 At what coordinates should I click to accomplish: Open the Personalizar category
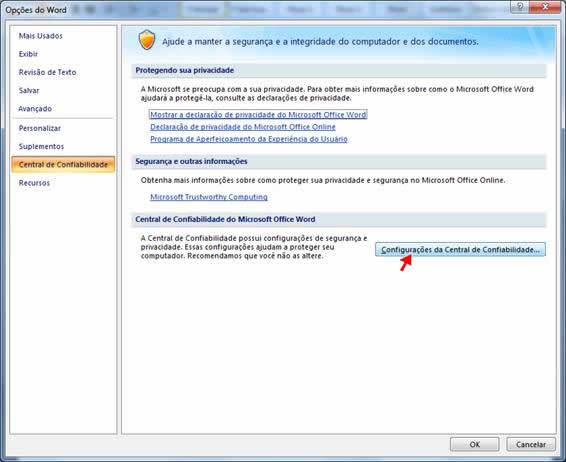(x=40, y=128)
